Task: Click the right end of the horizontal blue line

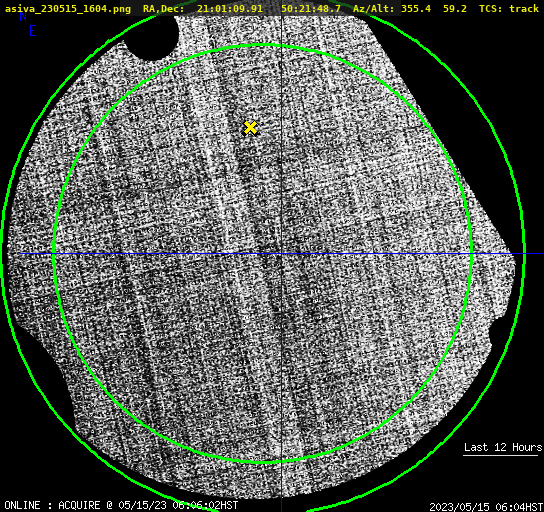Action: point(541,254)
